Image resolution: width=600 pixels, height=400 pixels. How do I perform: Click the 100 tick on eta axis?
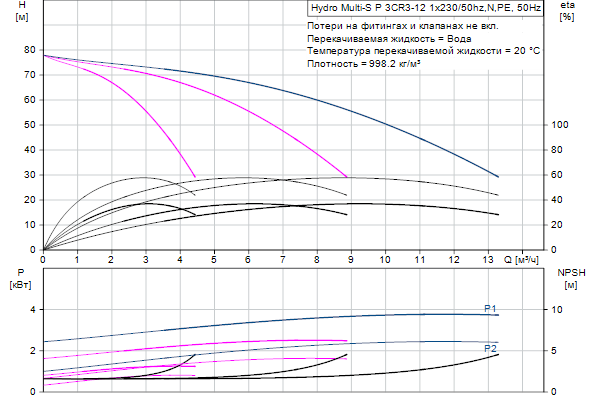(560, 125)
